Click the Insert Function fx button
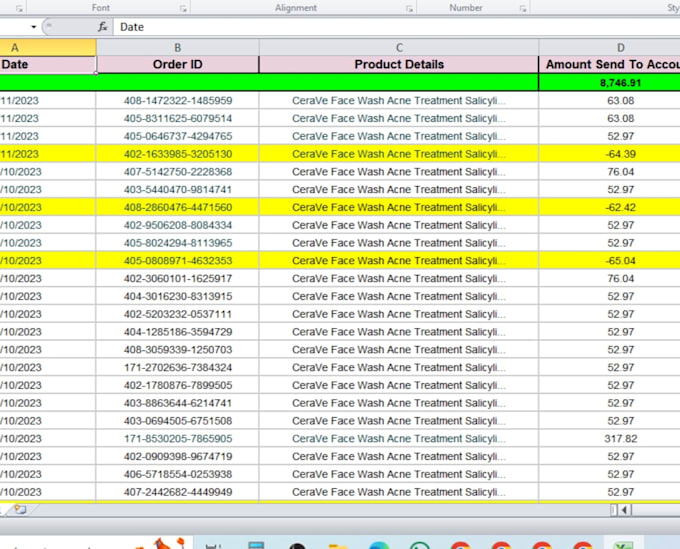This screenshot has width=680, height=549. 102,27
